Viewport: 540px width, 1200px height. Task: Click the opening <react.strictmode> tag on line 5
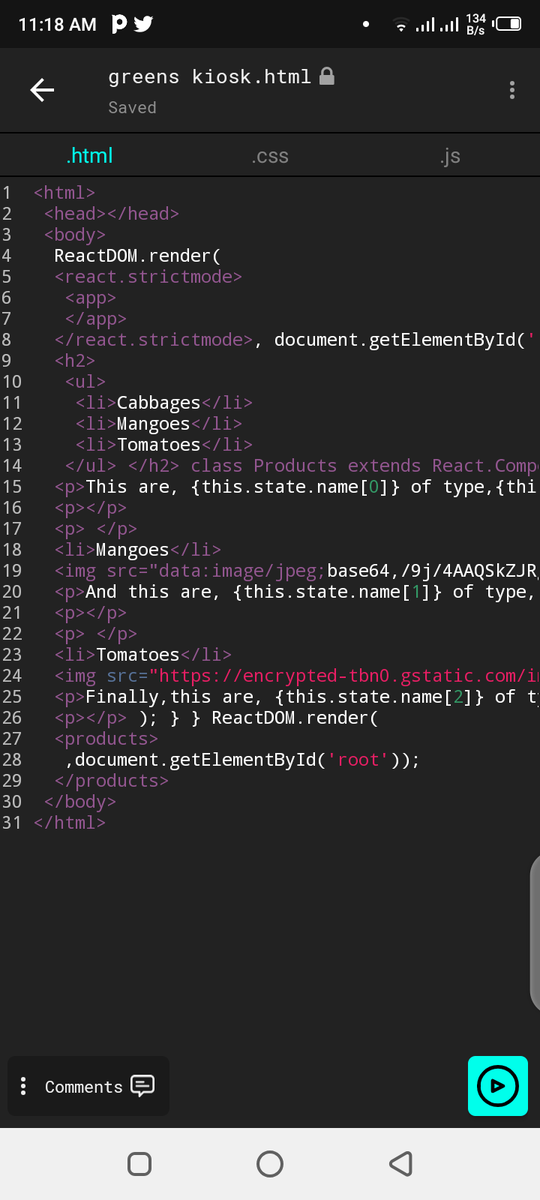[x=148, y=276]
